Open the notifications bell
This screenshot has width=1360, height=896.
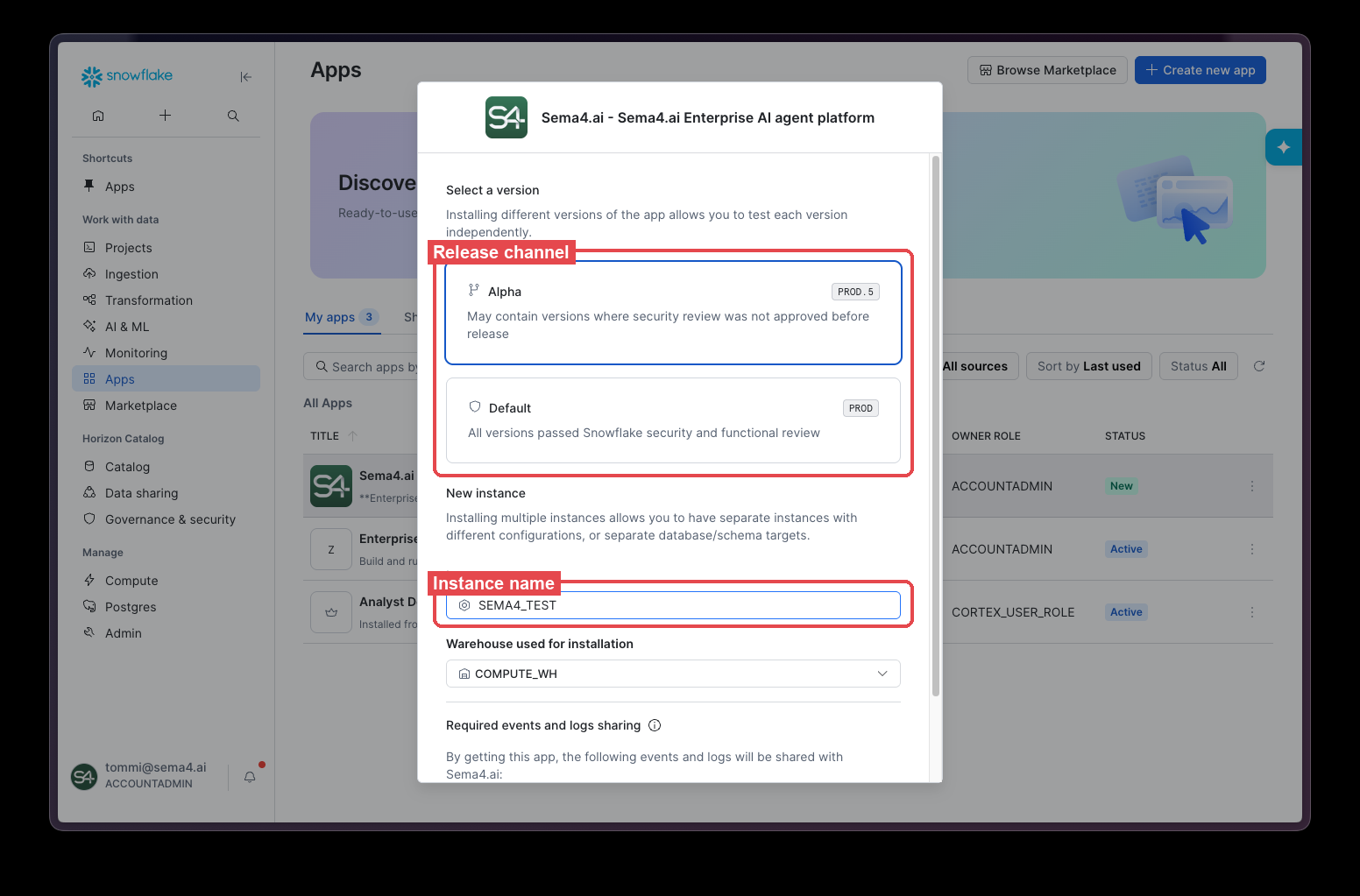pos(250,777)
